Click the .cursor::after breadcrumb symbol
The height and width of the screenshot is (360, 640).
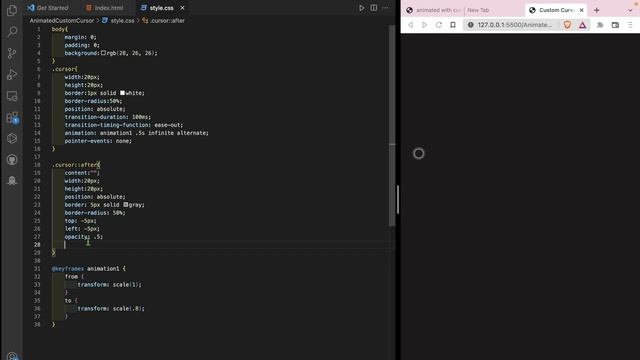pyautogui.click(x=164, y=20)
